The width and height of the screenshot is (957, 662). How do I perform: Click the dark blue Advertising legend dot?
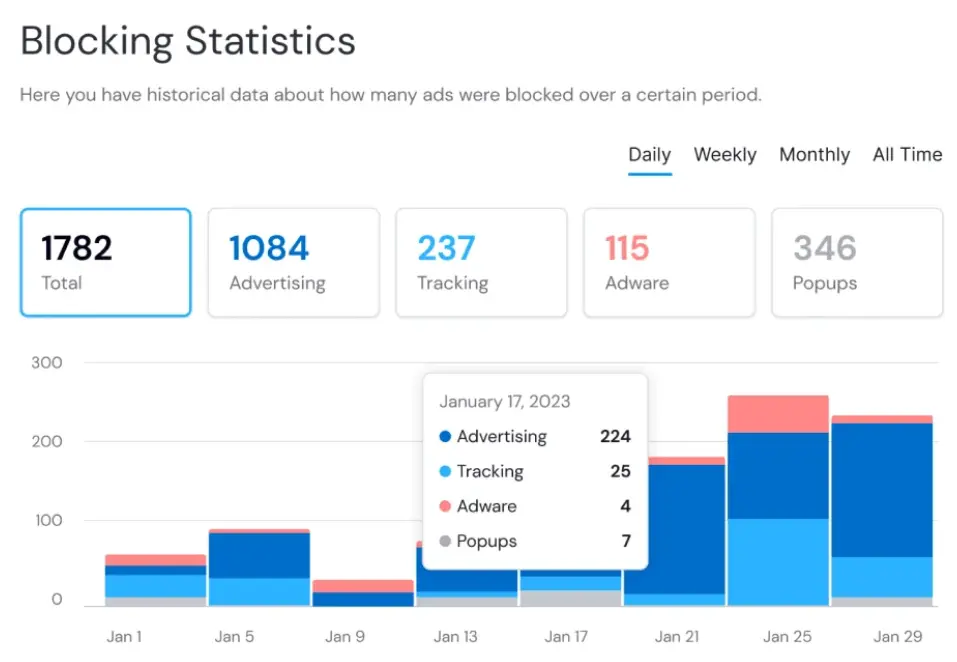[445, 437]
